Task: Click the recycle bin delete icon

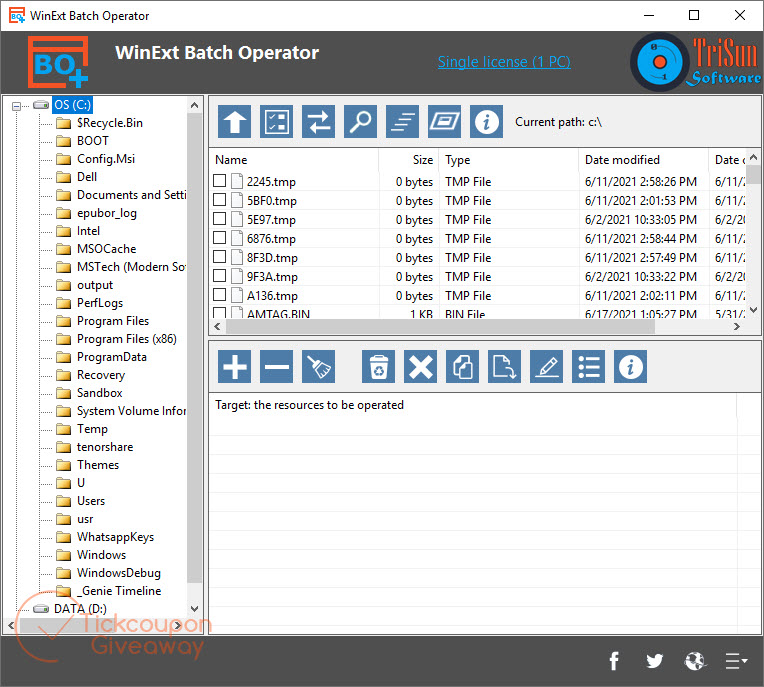Action: coord(378,366)
